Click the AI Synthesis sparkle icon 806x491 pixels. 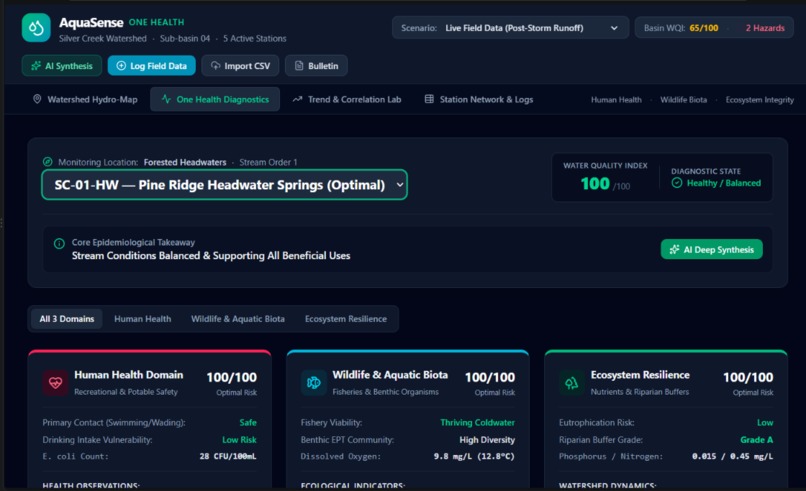(x=36, y=66)
